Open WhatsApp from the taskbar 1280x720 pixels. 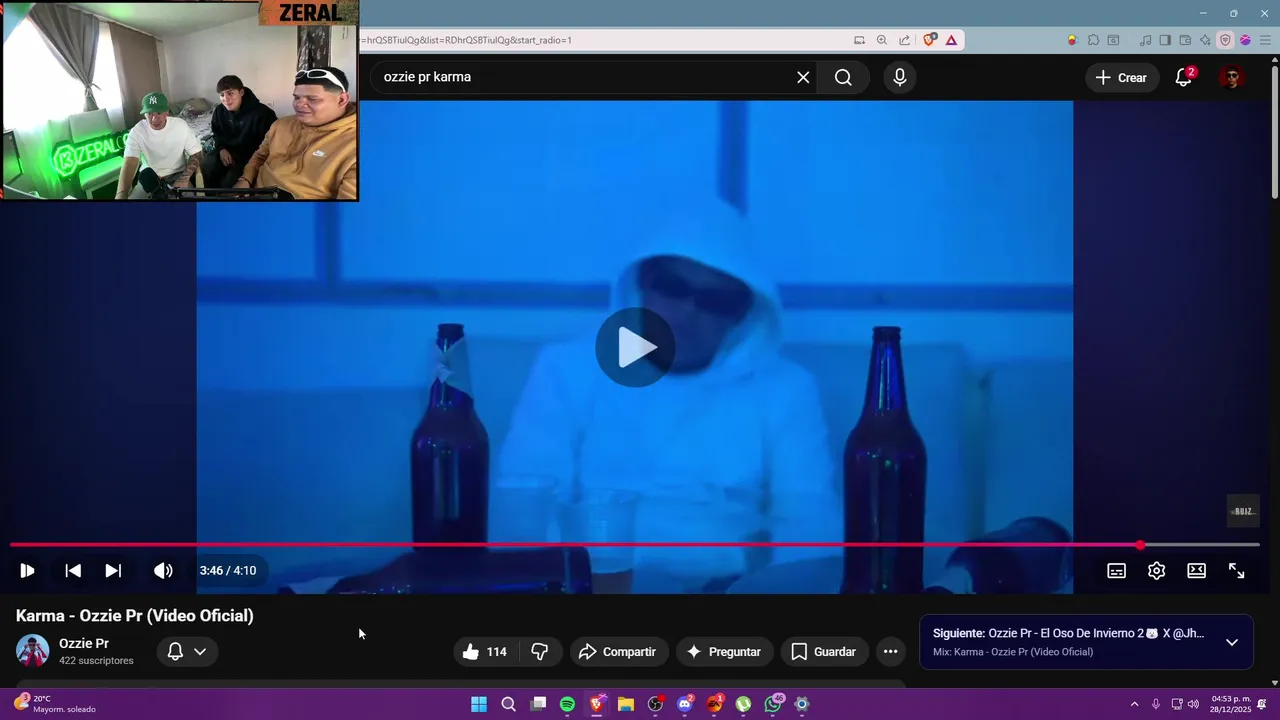773,704
